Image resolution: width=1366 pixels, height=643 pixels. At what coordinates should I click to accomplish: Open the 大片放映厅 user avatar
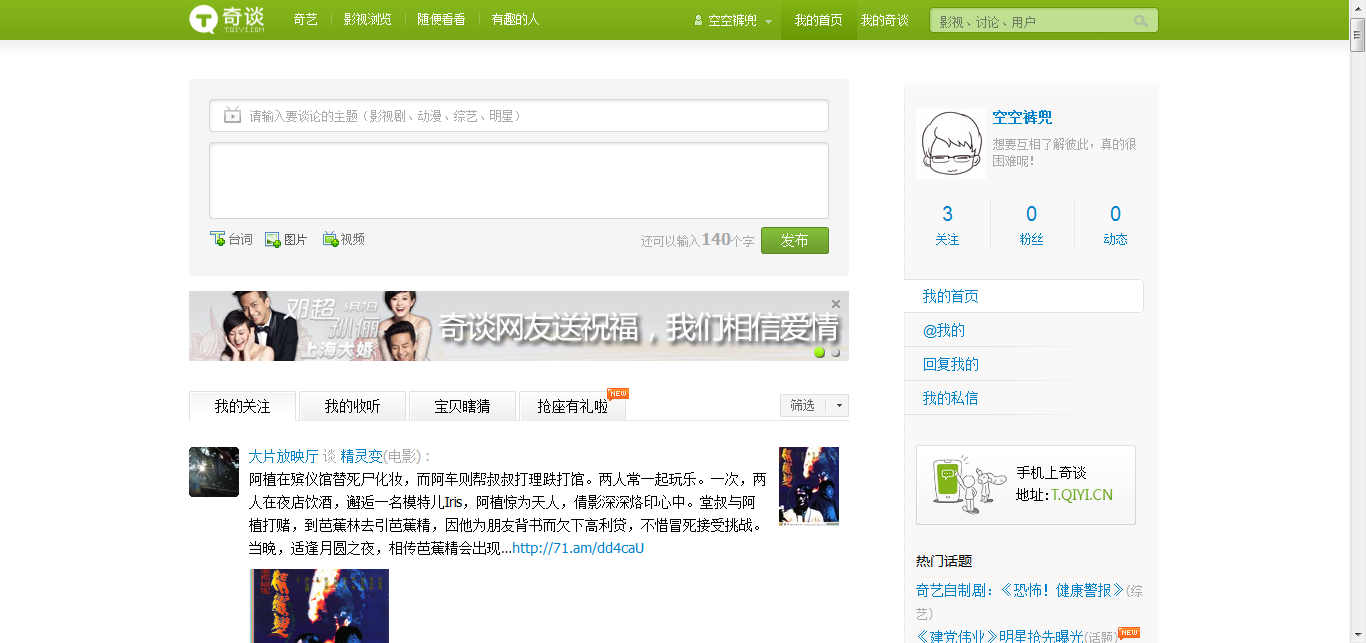coord(214,472)
